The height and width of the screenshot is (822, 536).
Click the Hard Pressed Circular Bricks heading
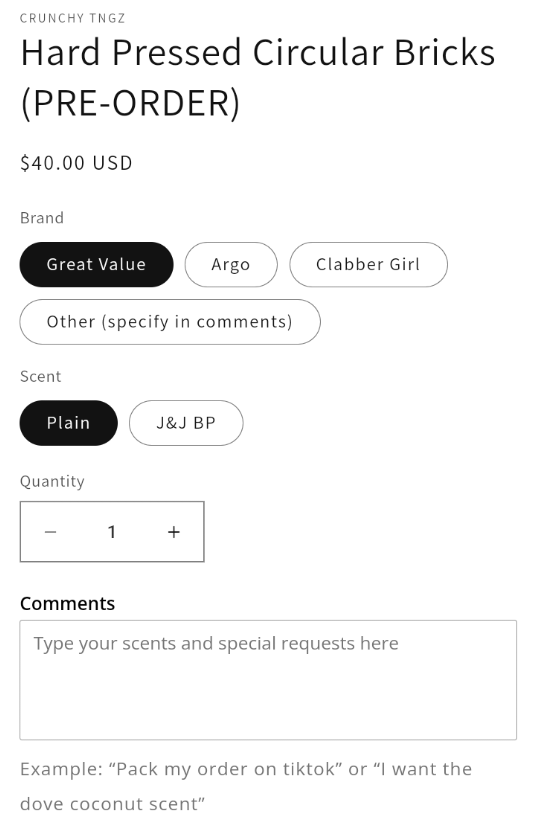[258, 52]
